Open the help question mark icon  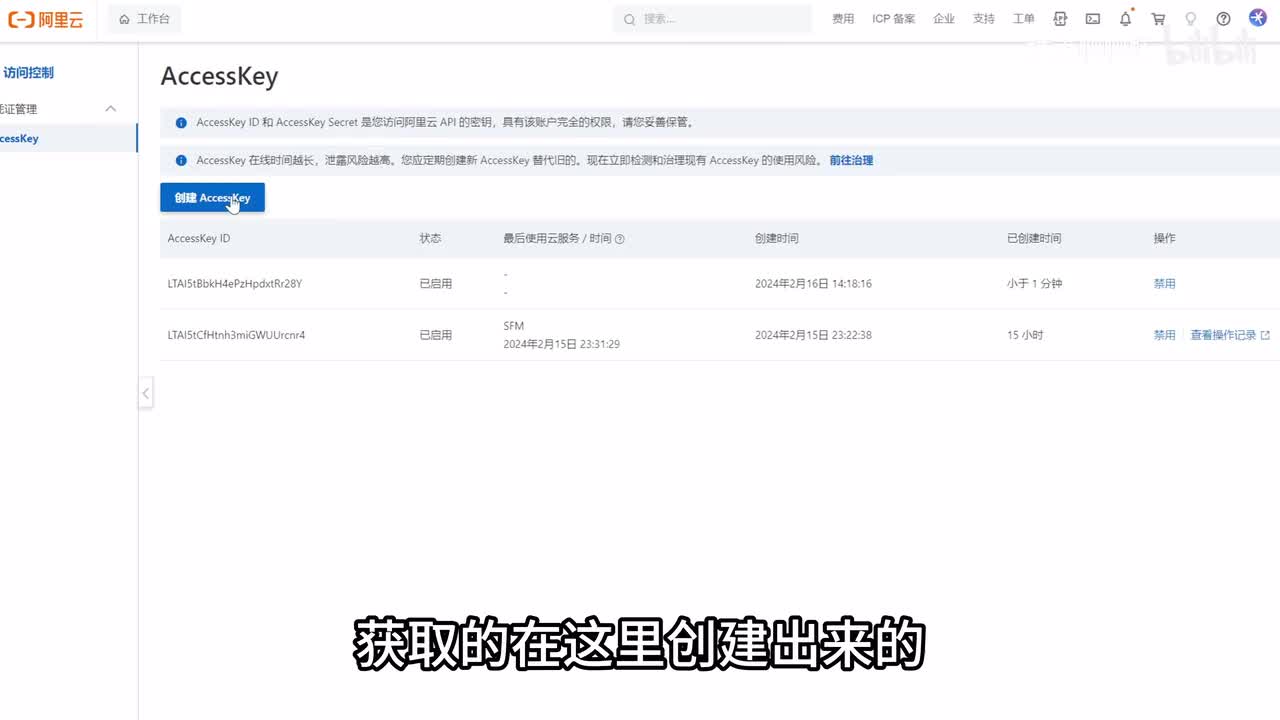tap(1223, 19)
